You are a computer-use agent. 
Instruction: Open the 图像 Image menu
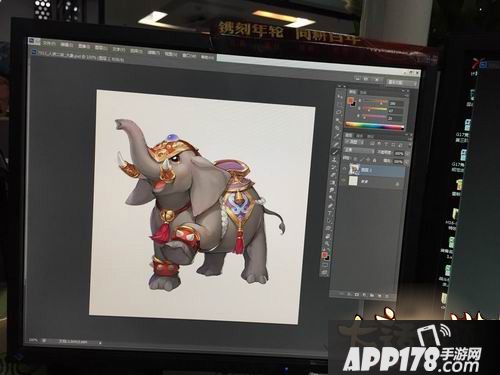(84, 46)
